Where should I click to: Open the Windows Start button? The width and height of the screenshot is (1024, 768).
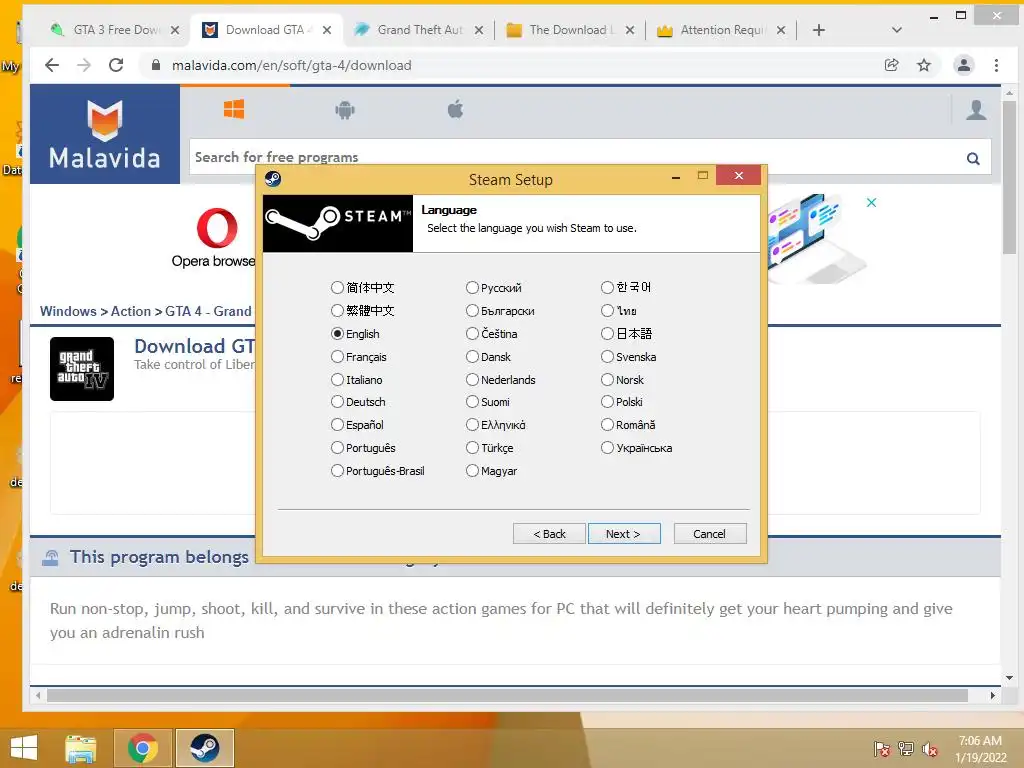tap(24, 748)
